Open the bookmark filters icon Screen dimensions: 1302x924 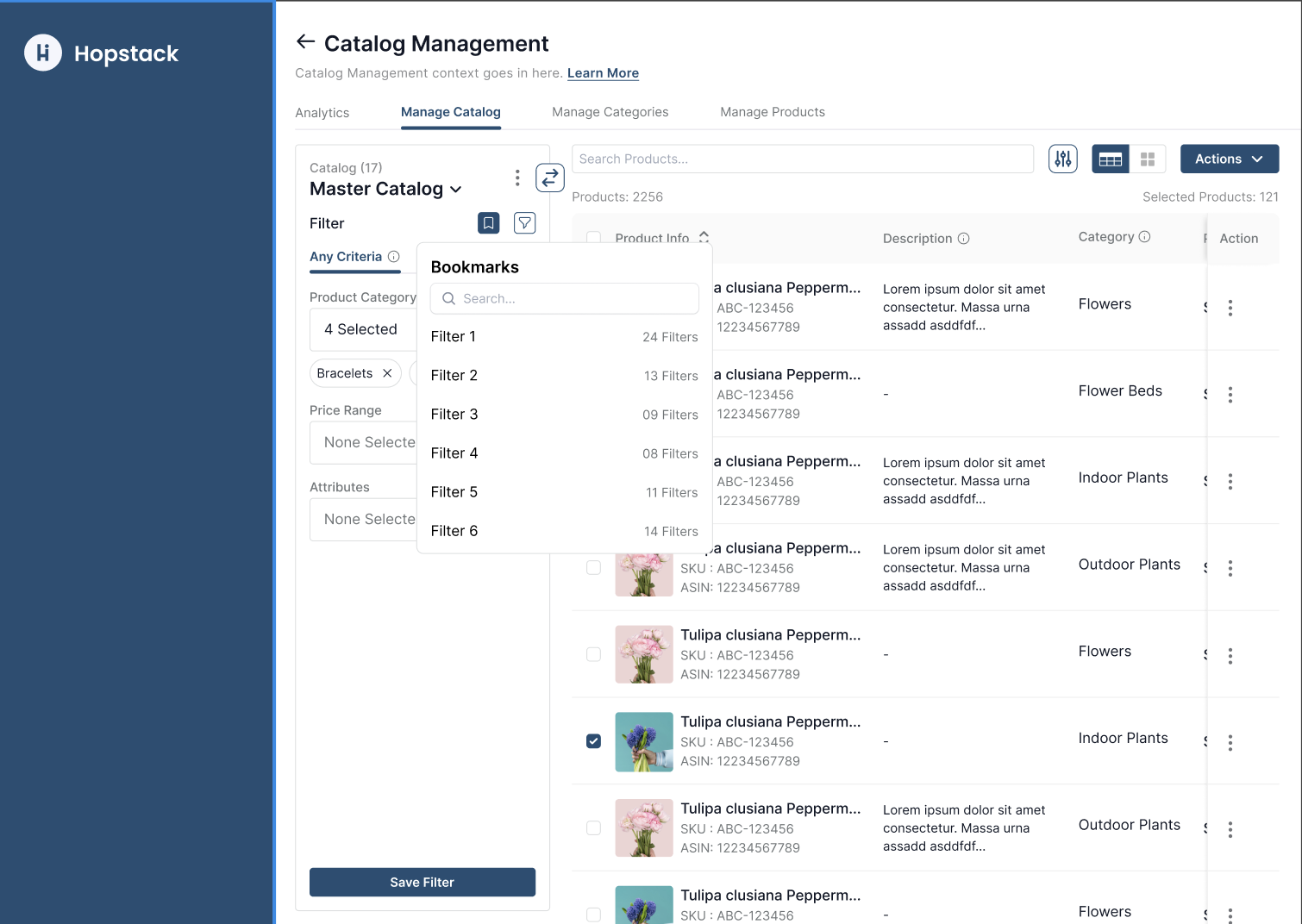coord(488,223)
